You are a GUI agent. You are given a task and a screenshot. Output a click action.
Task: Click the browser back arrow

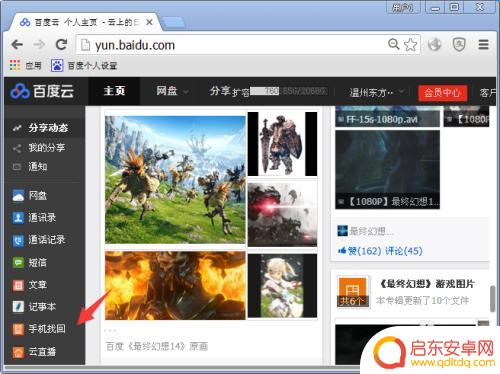click(17, 44)
